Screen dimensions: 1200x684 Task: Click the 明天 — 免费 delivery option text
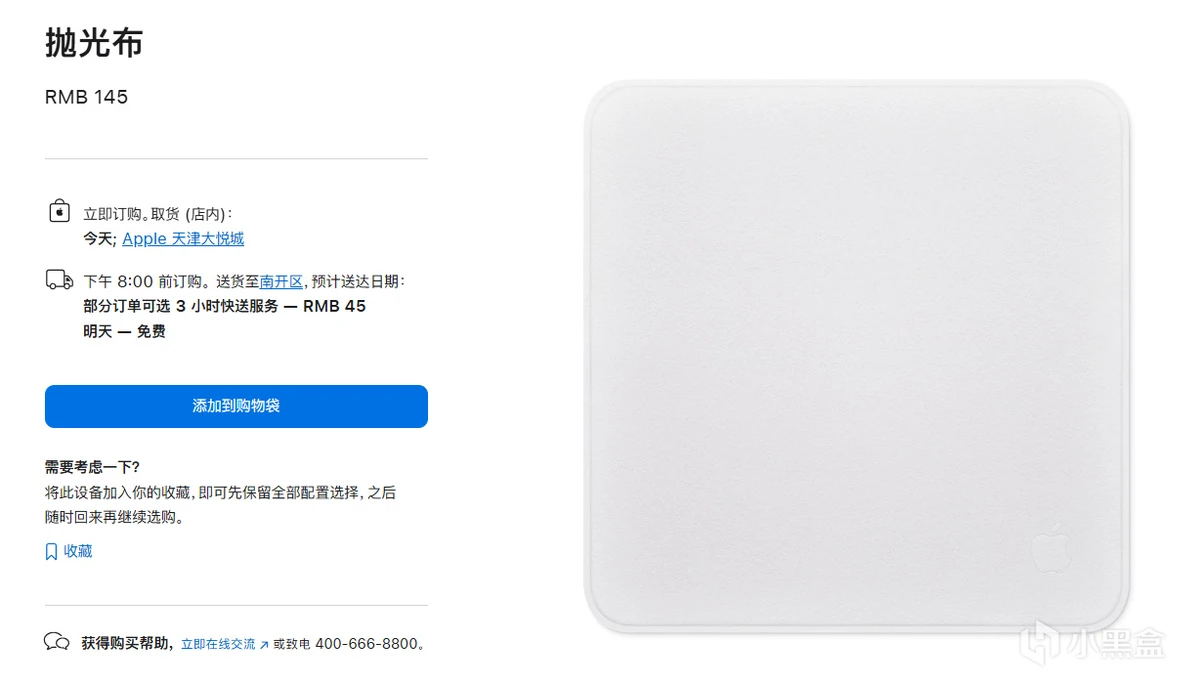click(x=124, y=331)
